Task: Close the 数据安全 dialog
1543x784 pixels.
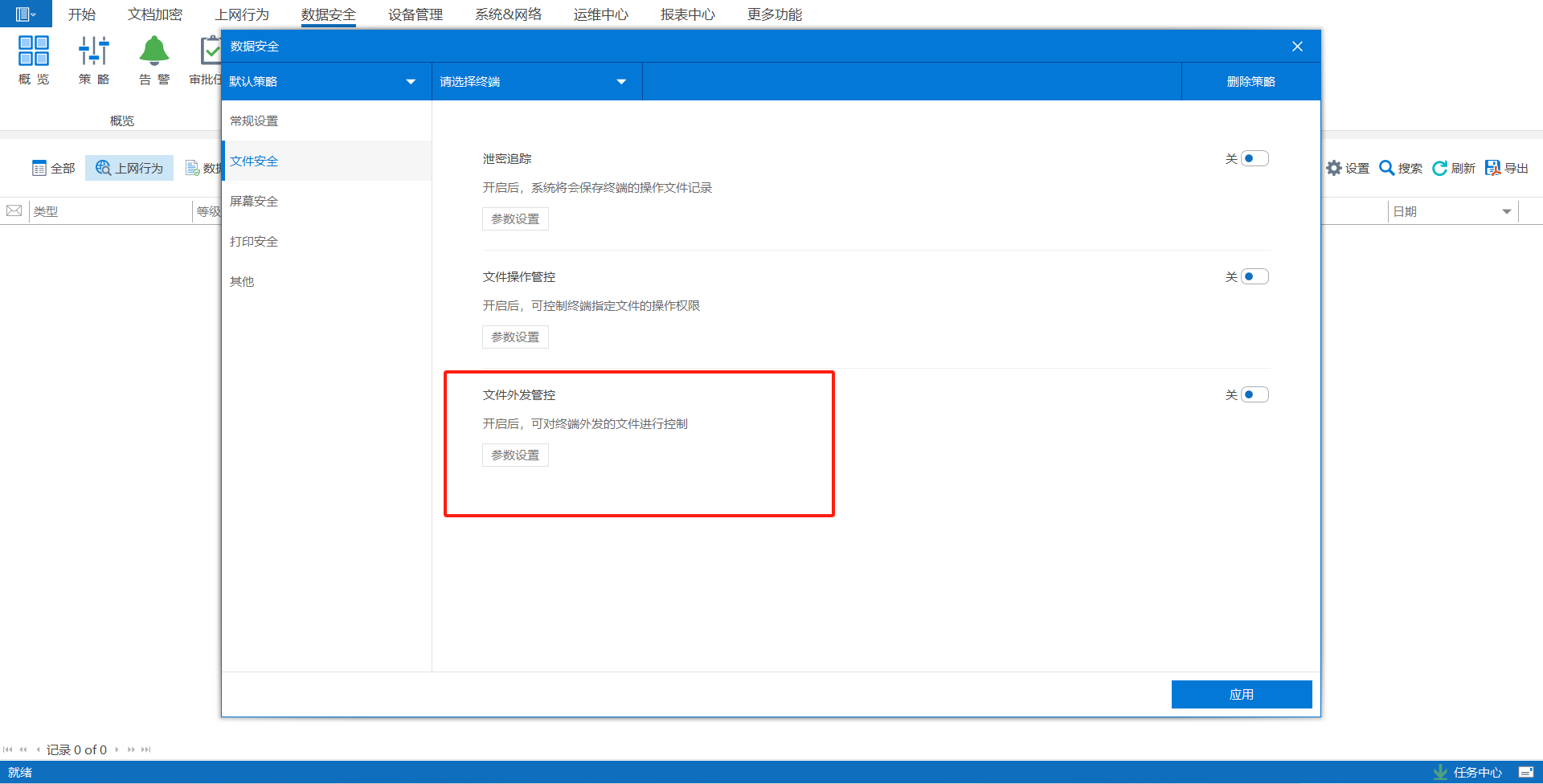Action: pos(1298,47)
